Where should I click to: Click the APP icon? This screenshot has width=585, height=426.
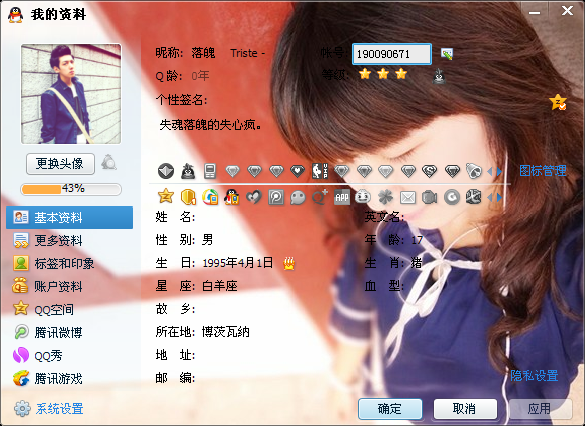tap(342, 197)
